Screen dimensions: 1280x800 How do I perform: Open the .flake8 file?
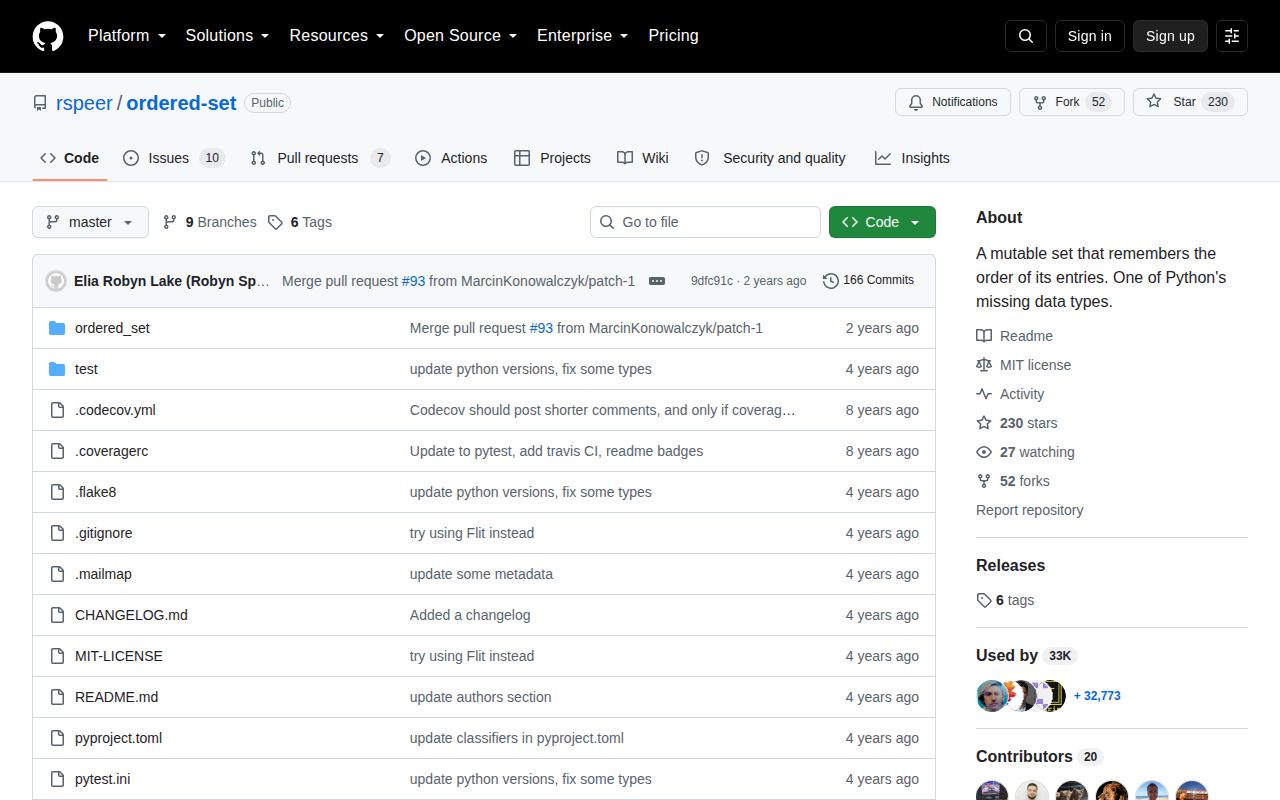point(95,492)
